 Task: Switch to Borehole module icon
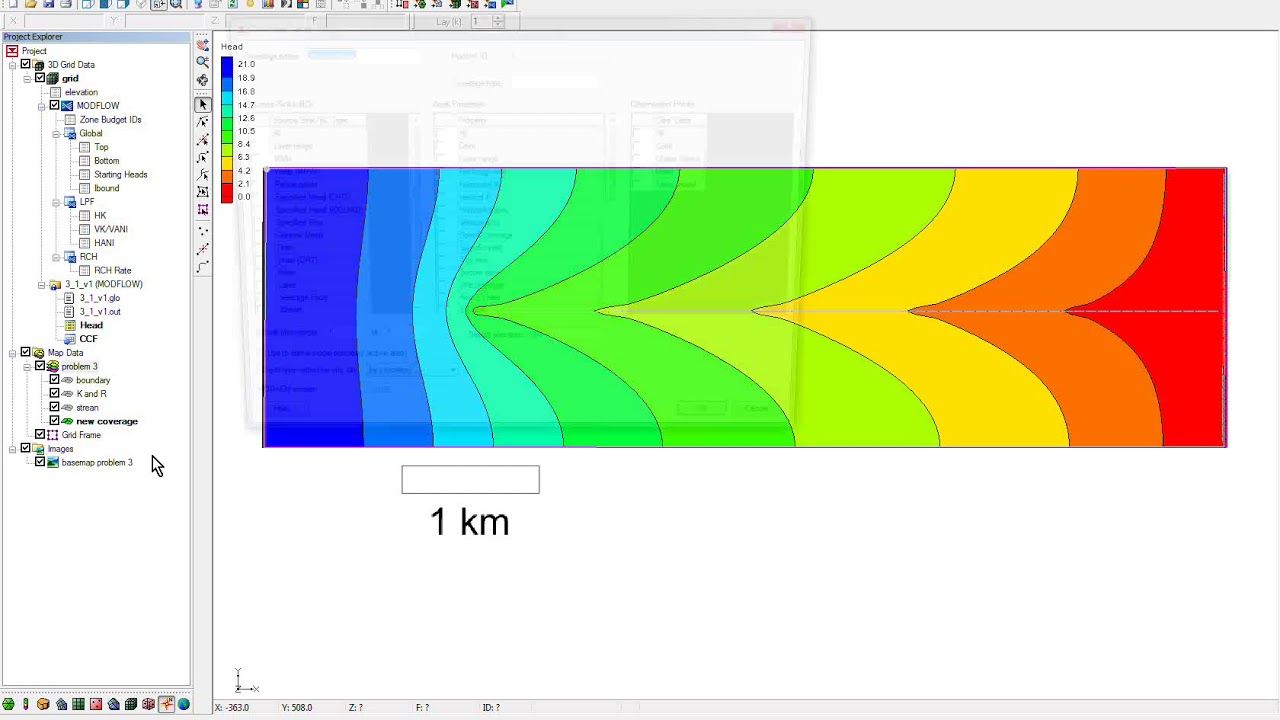click(26, 705)
